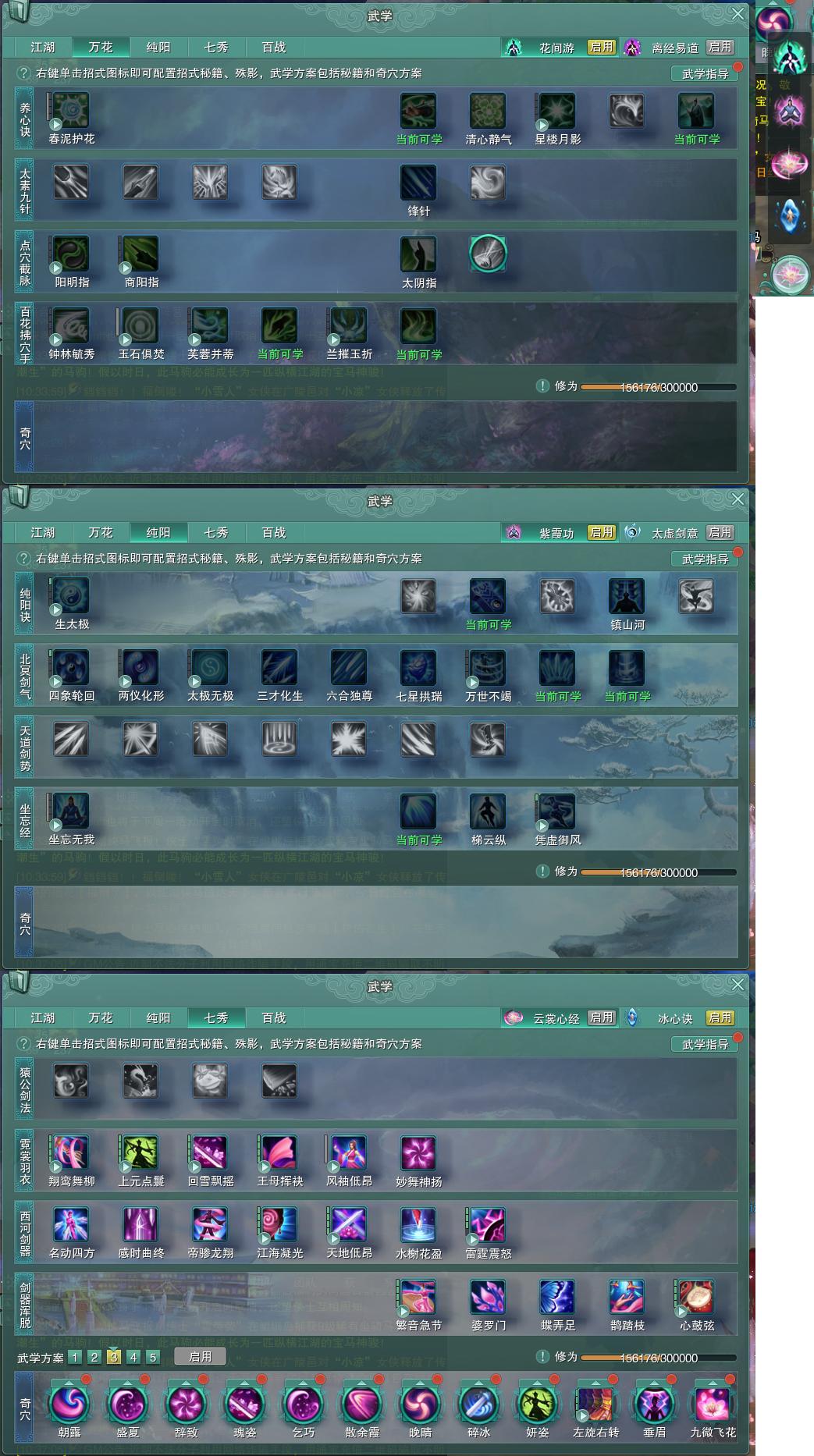Toggle 启用 for 离经易道 mental method

click(720, 47)
